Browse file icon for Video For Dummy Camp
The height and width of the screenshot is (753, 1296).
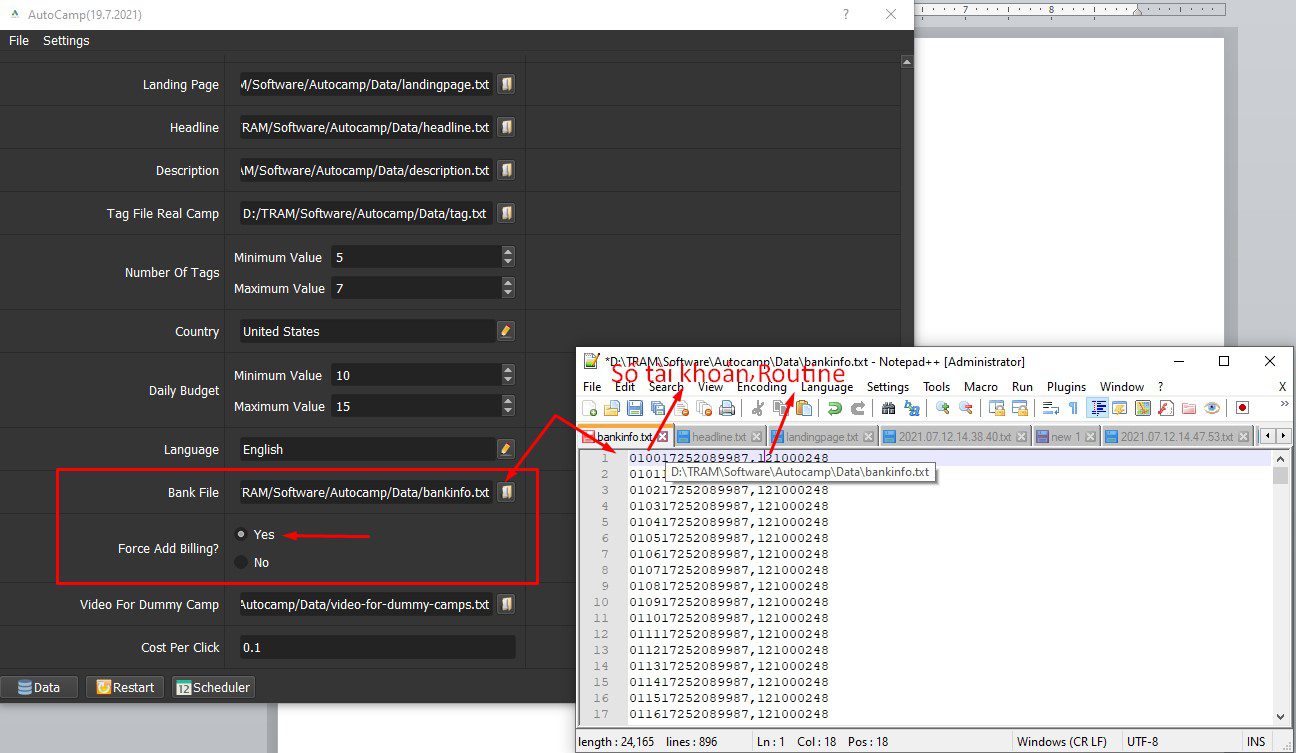[x=506, y=604]
